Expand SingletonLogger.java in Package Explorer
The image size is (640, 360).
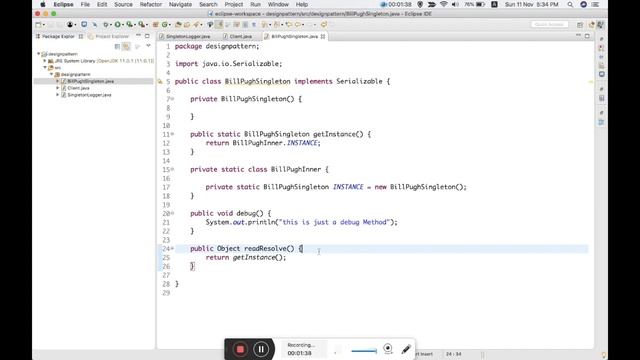pos(58,95)
